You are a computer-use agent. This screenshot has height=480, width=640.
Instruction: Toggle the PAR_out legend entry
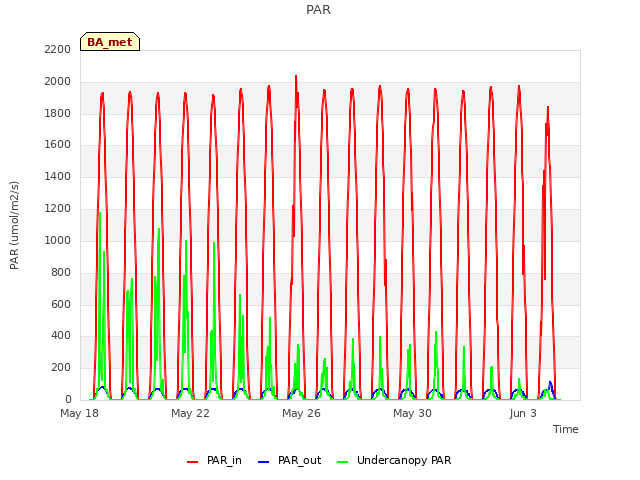pyautogui.click(x=290, y=460)
